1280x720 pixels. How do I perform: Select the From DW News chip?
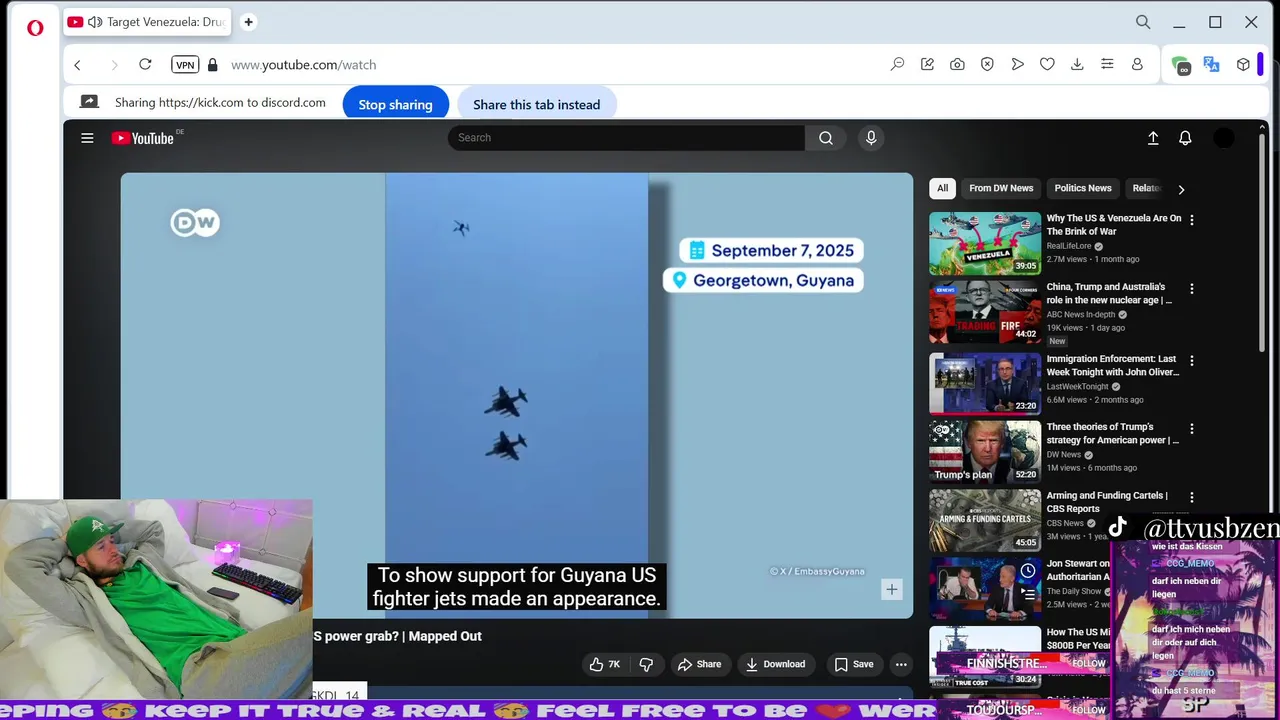click(1001, 188)
